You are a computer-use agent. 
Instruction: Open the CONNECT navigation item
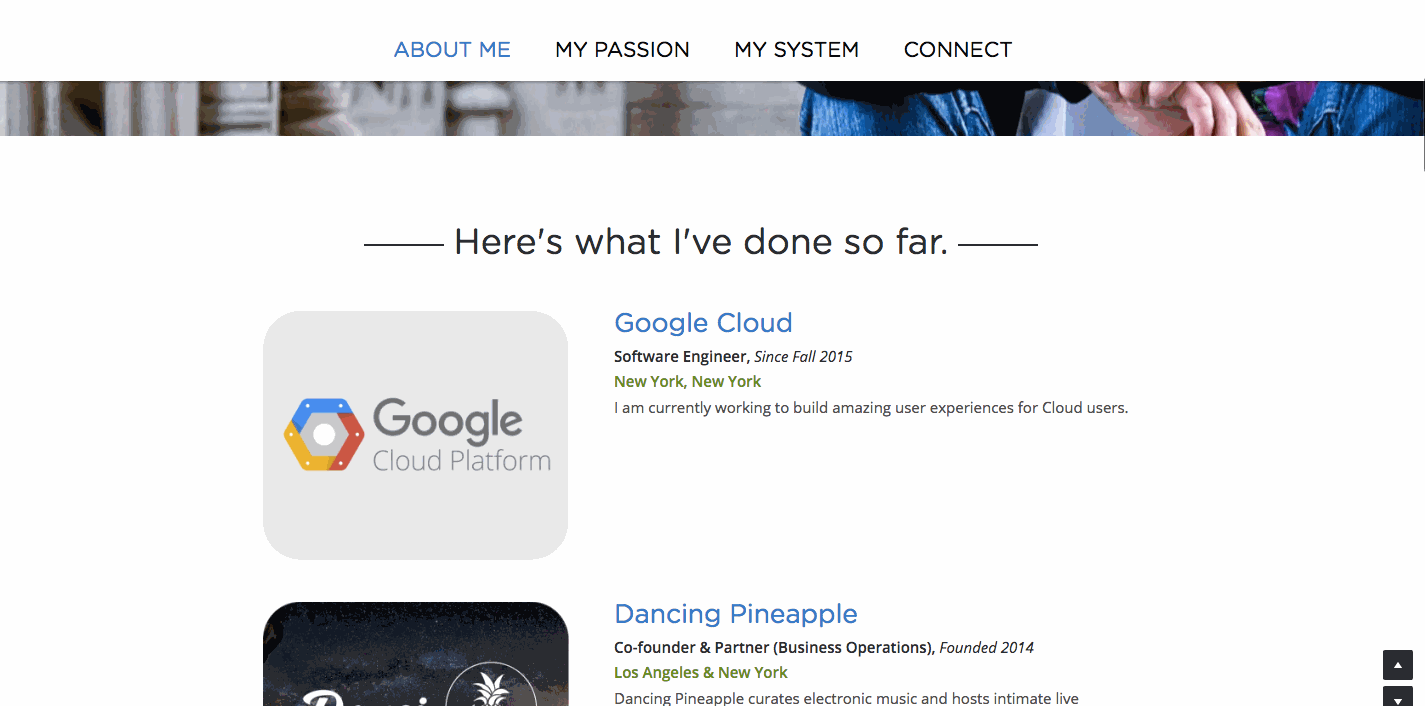click(x=958, y=49)
